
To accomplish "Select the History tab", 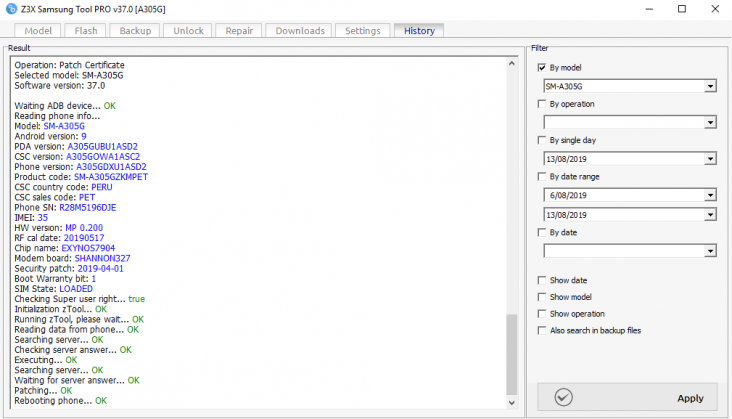I will 419,31.
